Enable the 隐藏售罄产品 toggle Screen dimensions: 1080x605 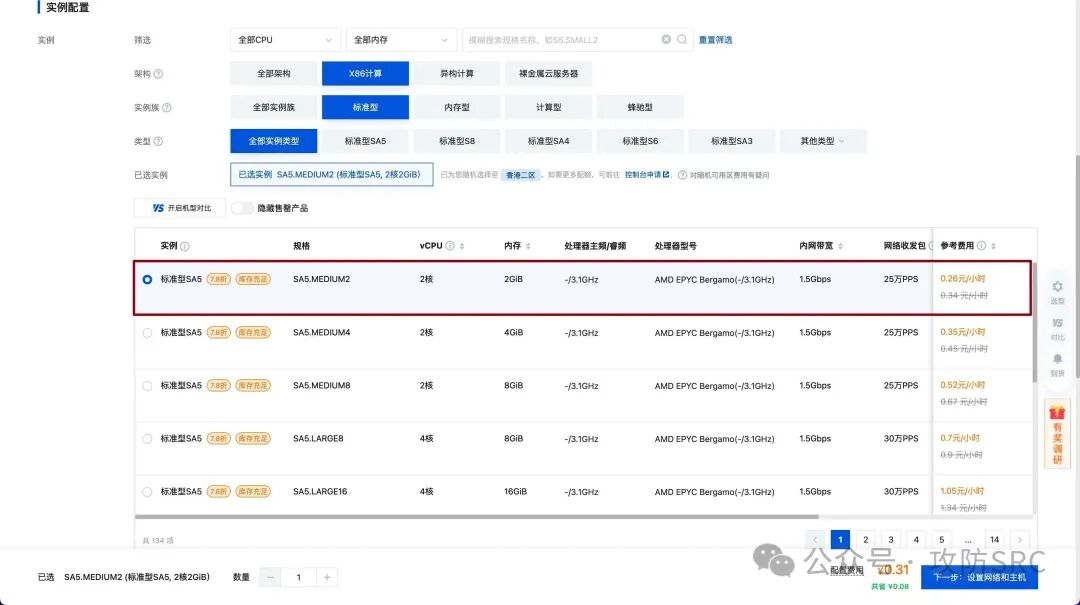coord(239,207)
